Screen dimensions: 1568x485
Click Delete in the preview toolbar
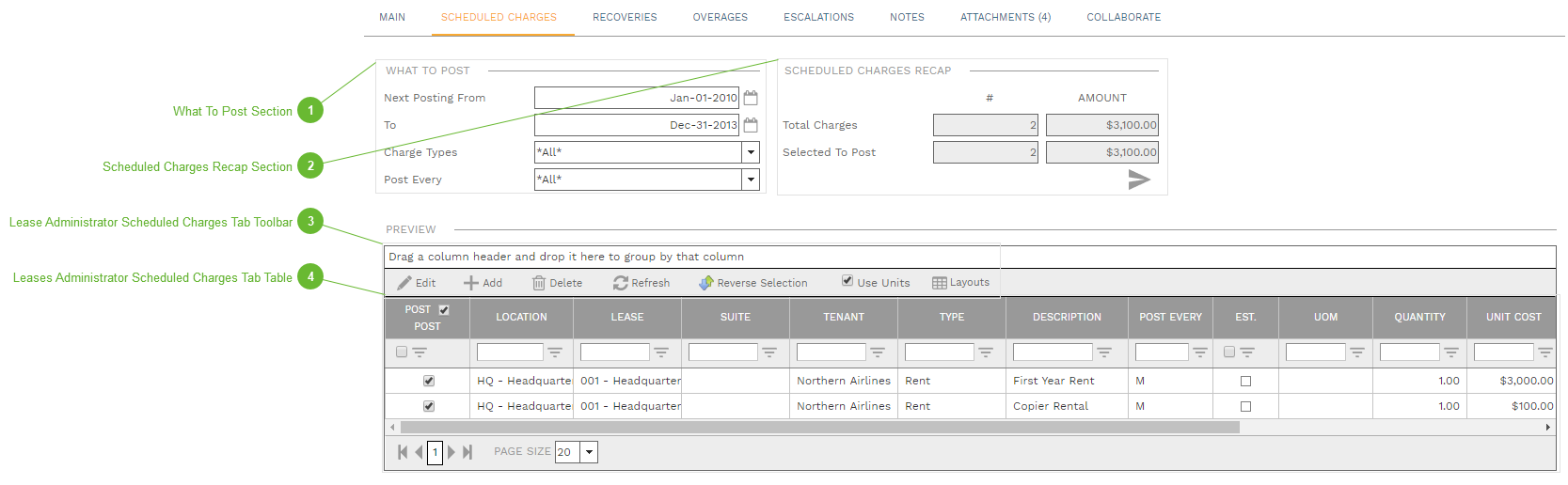pyautogui.click(x=557, y=283)
